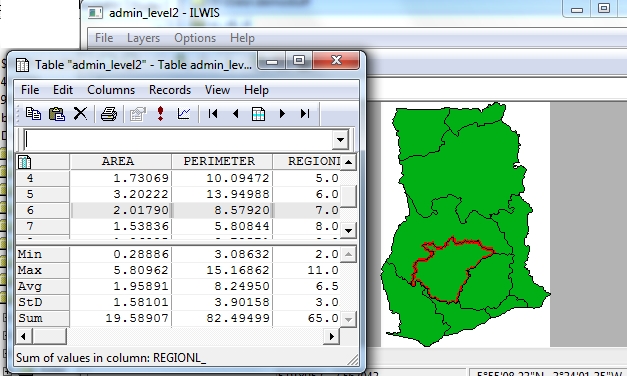Go to previous record arrow icon
Image resolution: width=627 pixels, height=376 pixels.
(236, 114)
